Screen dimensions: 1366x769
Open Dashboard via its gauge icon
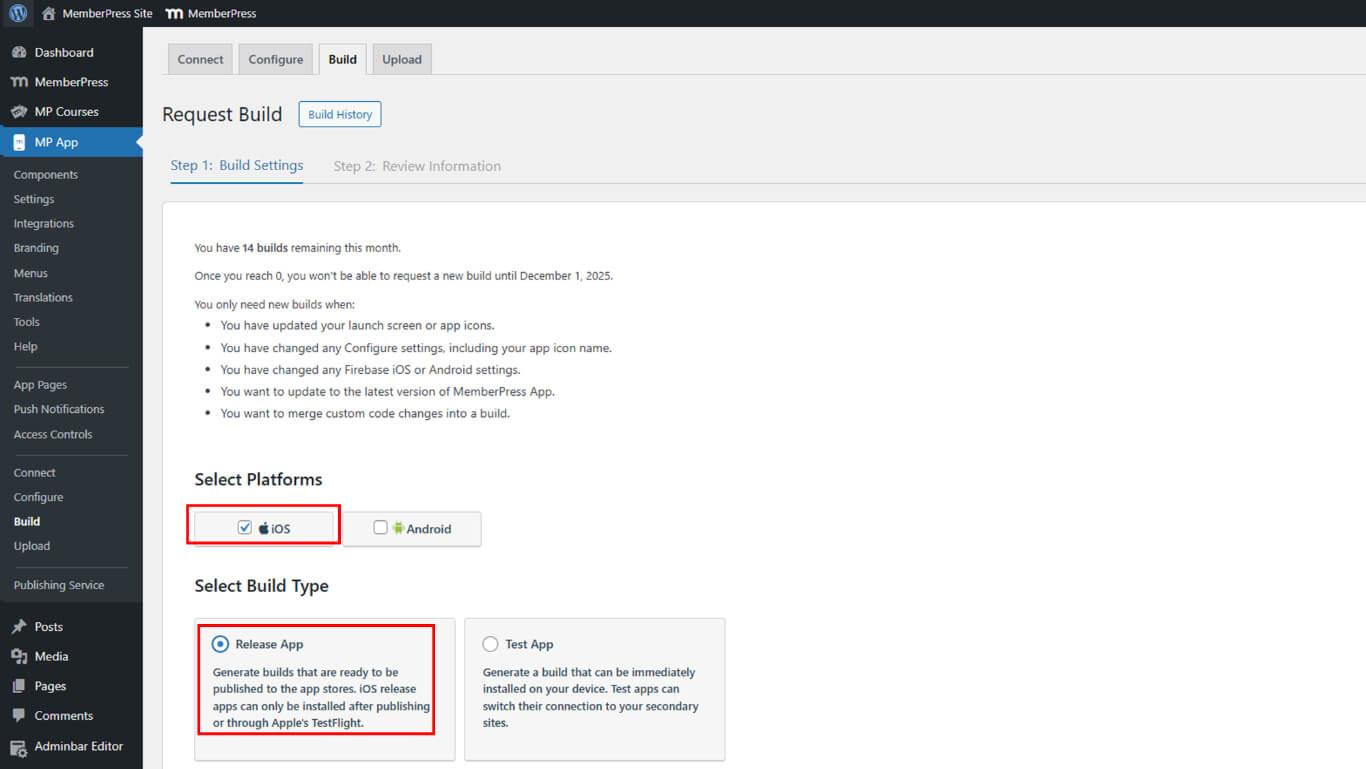[x=19, y=52]
